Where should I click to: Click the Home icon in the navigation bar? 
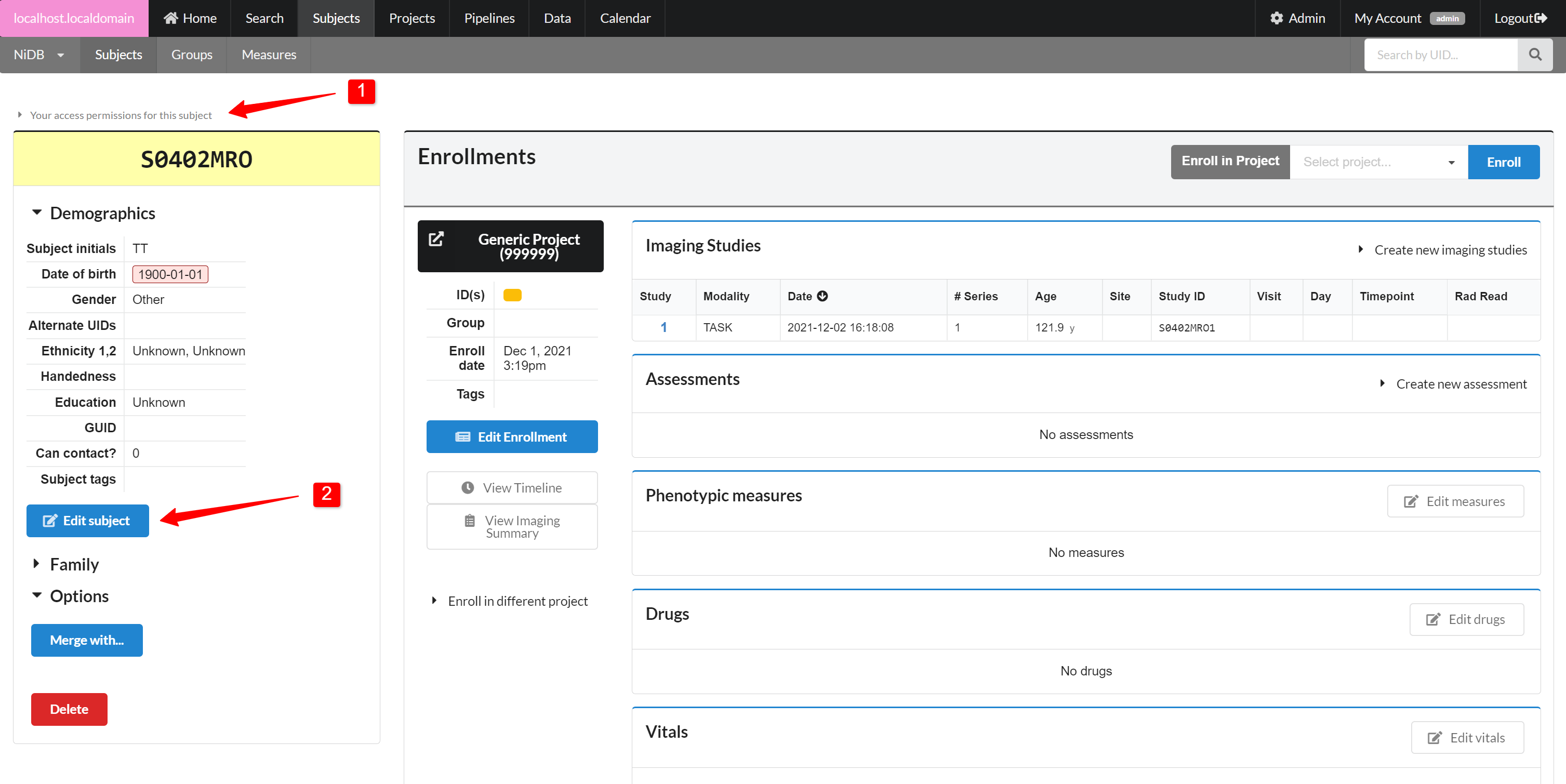click(x=171, y=18)
